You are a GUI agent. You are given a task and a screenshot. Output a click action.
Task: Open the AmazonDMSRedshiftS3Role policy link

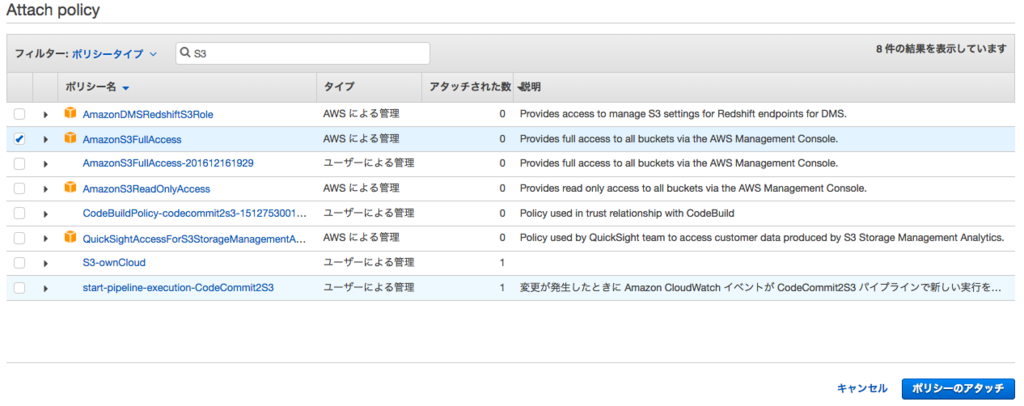pos(148,114)
